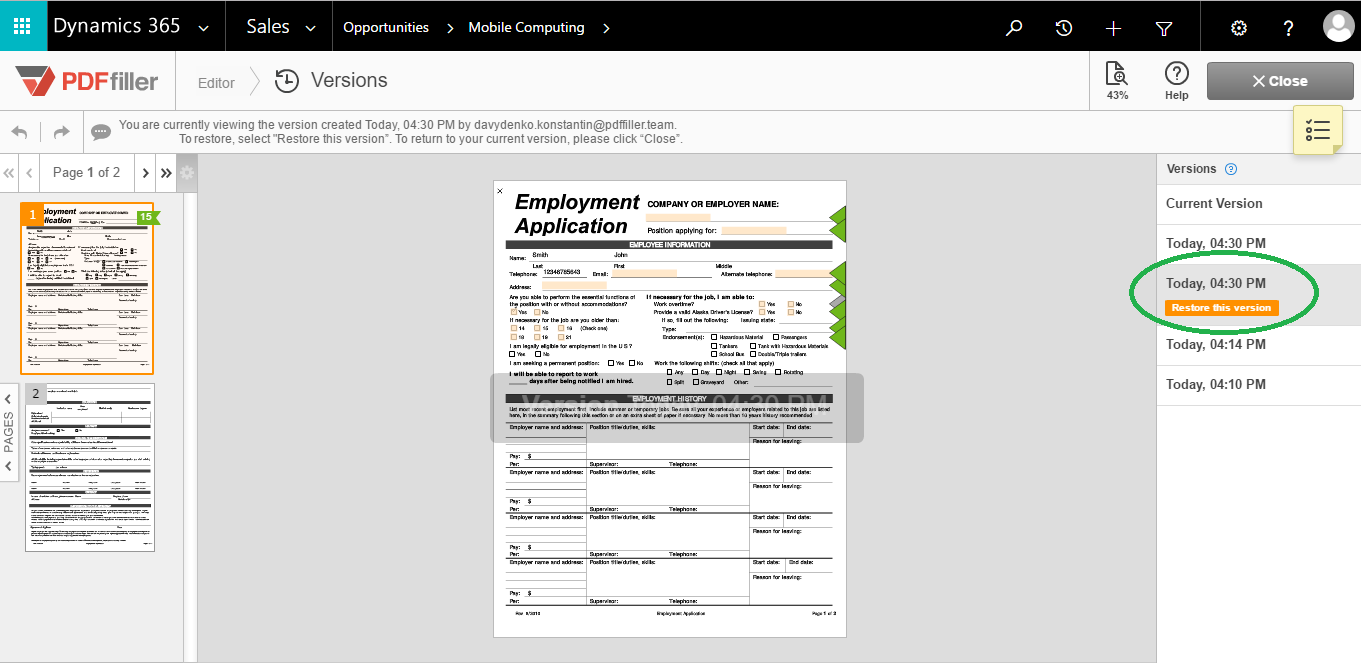Screen dimensions: 1361x663
Task: Open the advanced find filter icon
Action: (x=1164, y=28)
